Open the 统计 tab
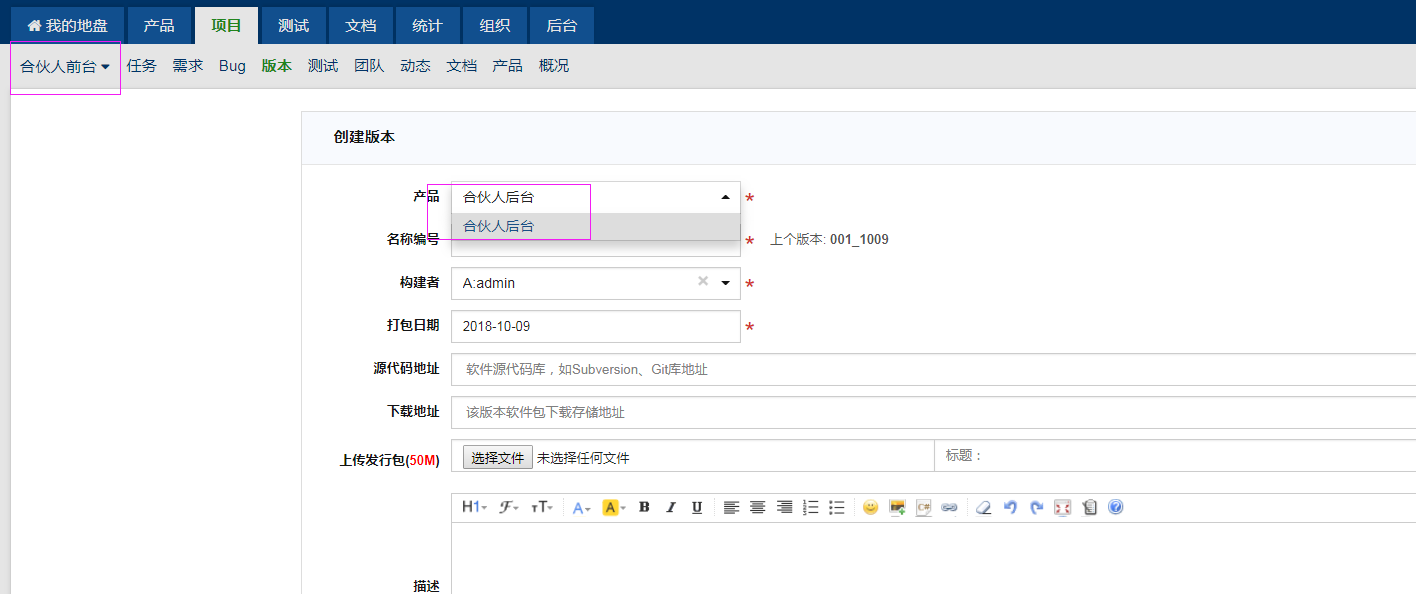The image size is (1416, 594). 427,25
